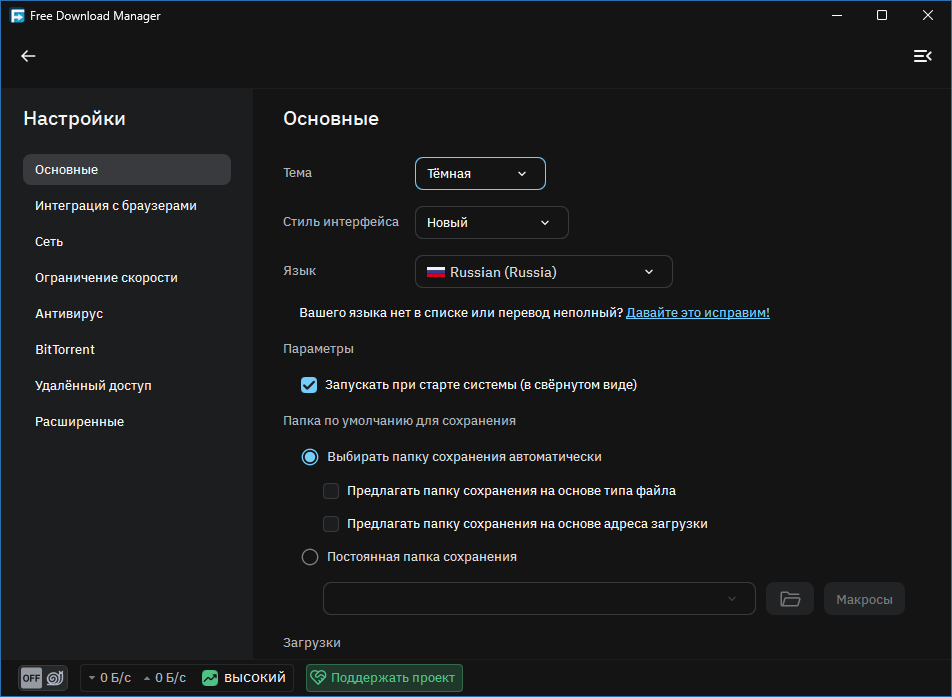The width and height of the screenshot is (952, 697).
Task: Click the Поддержать проект button
Action: 384,678
